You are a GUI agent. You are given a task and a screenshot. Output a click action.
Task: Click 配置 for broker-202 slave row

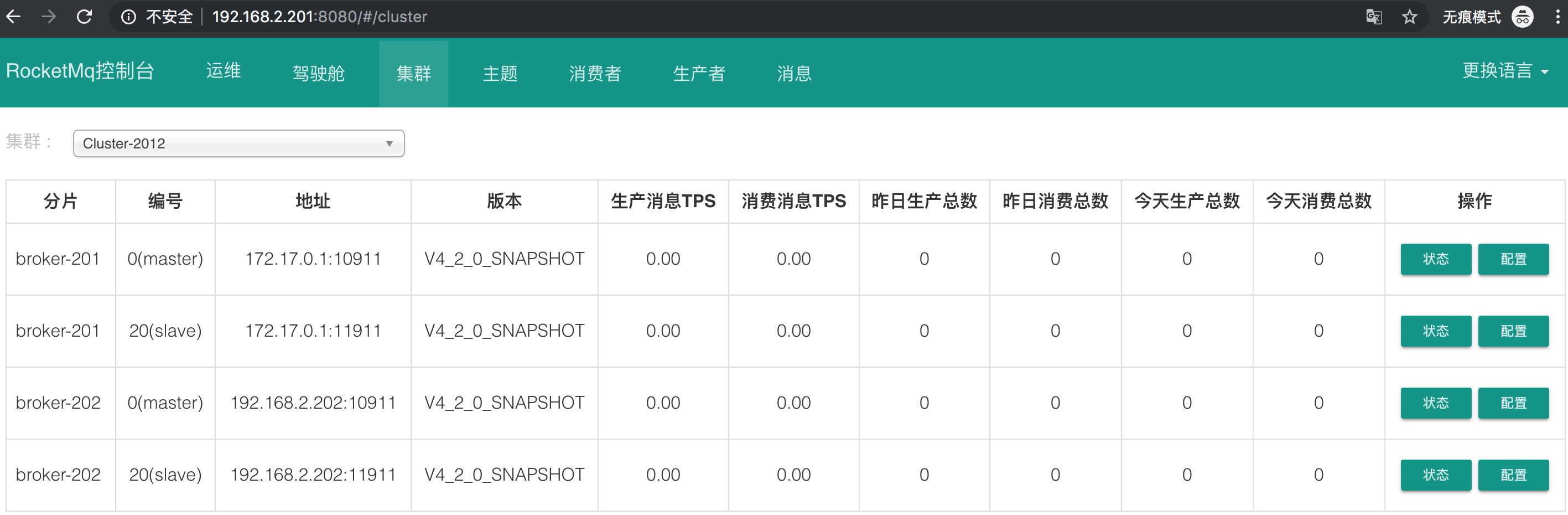(1513, 475)
